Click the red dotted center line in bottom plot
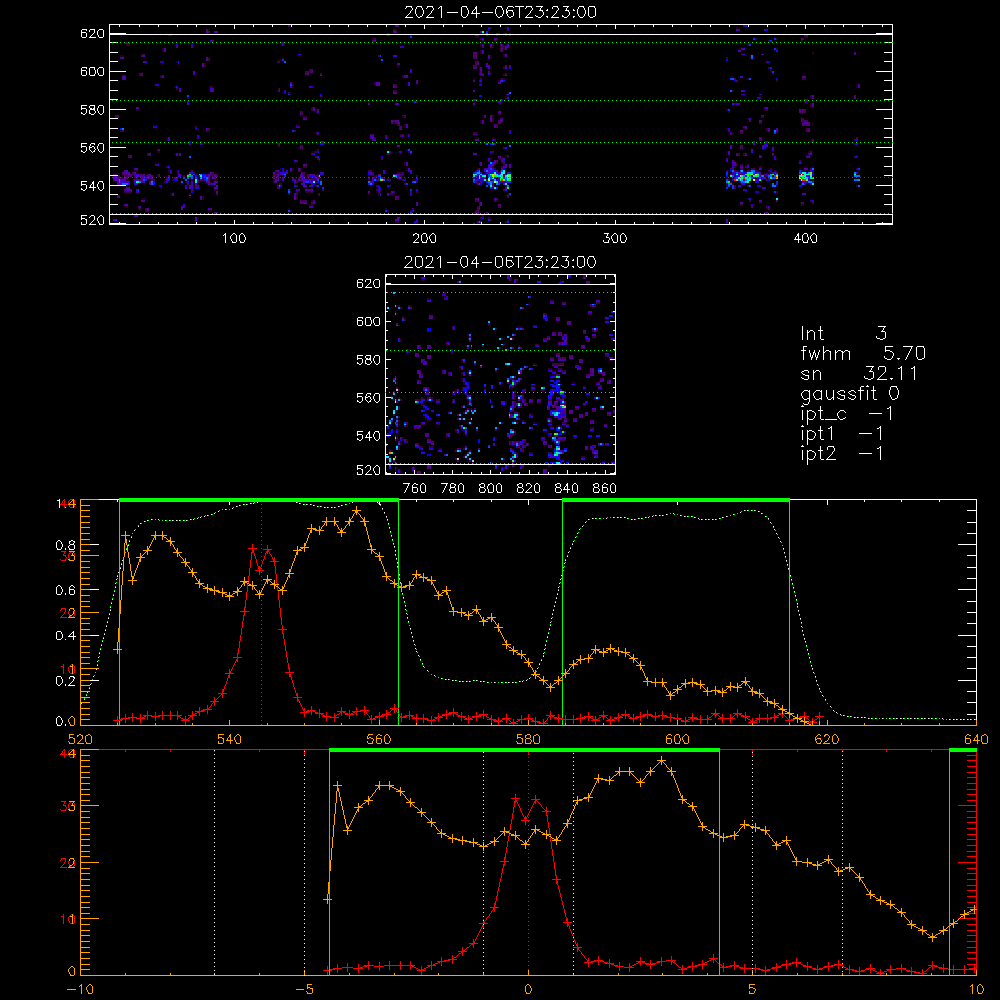 pos(528,862)
